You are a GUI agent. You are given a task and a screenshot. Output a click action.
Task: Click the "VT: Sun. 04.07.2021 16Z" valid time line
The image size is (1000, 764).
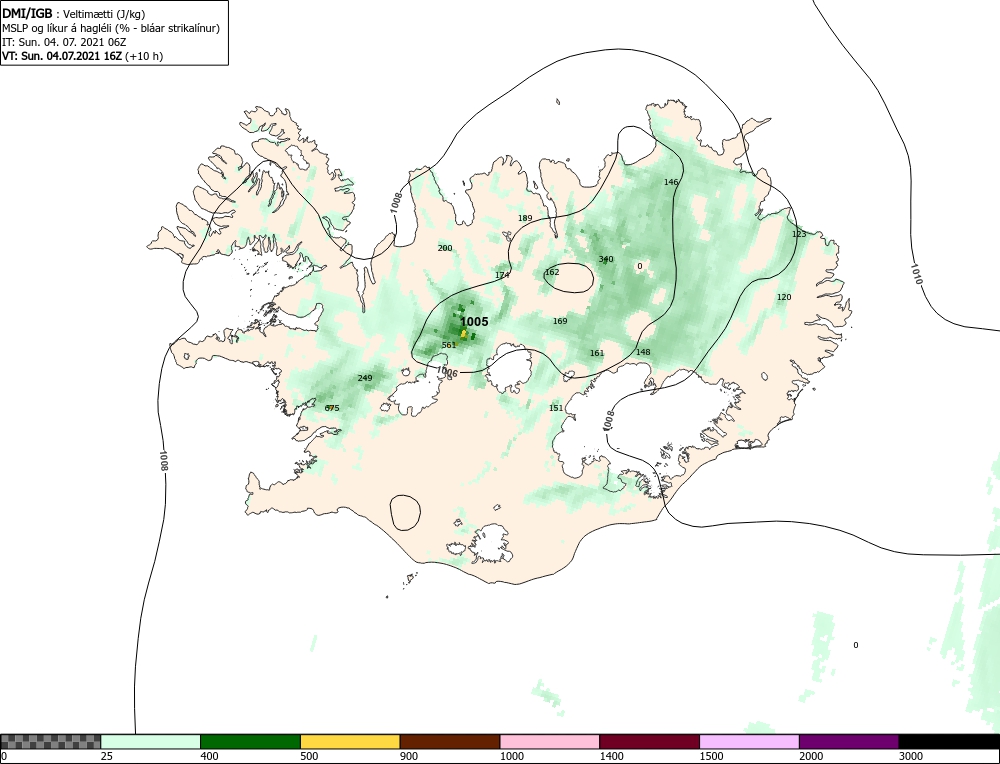point(82,56)
